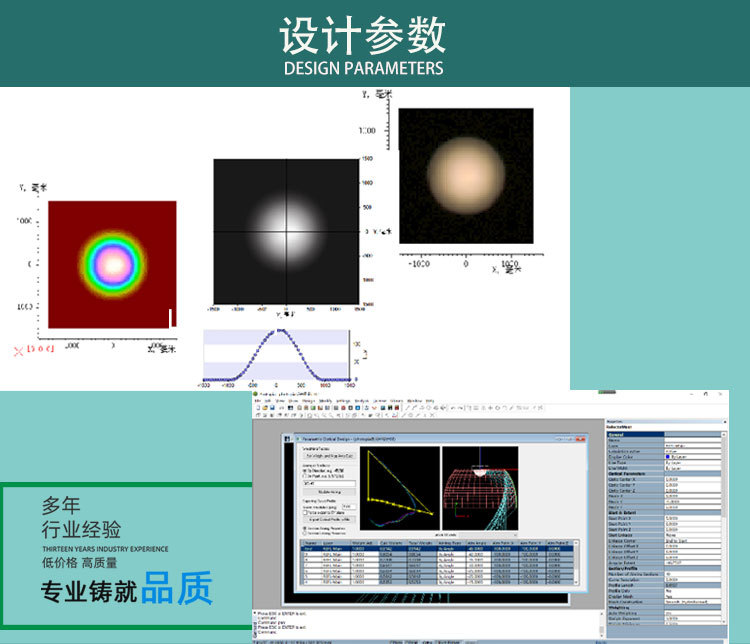This screenshot has height=644, width=750.
Task: Click the blue Display Color swatch
Action: coord(668,457)
